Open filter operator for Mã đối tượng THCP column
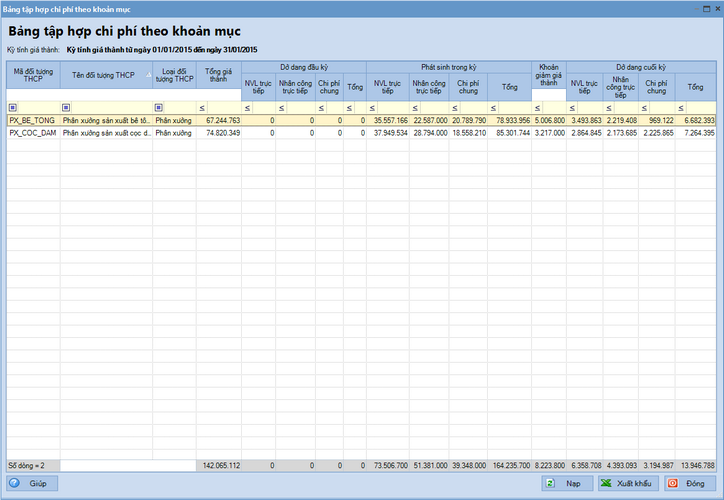Screen dimensions: 724x500 [x=13, y=108]
